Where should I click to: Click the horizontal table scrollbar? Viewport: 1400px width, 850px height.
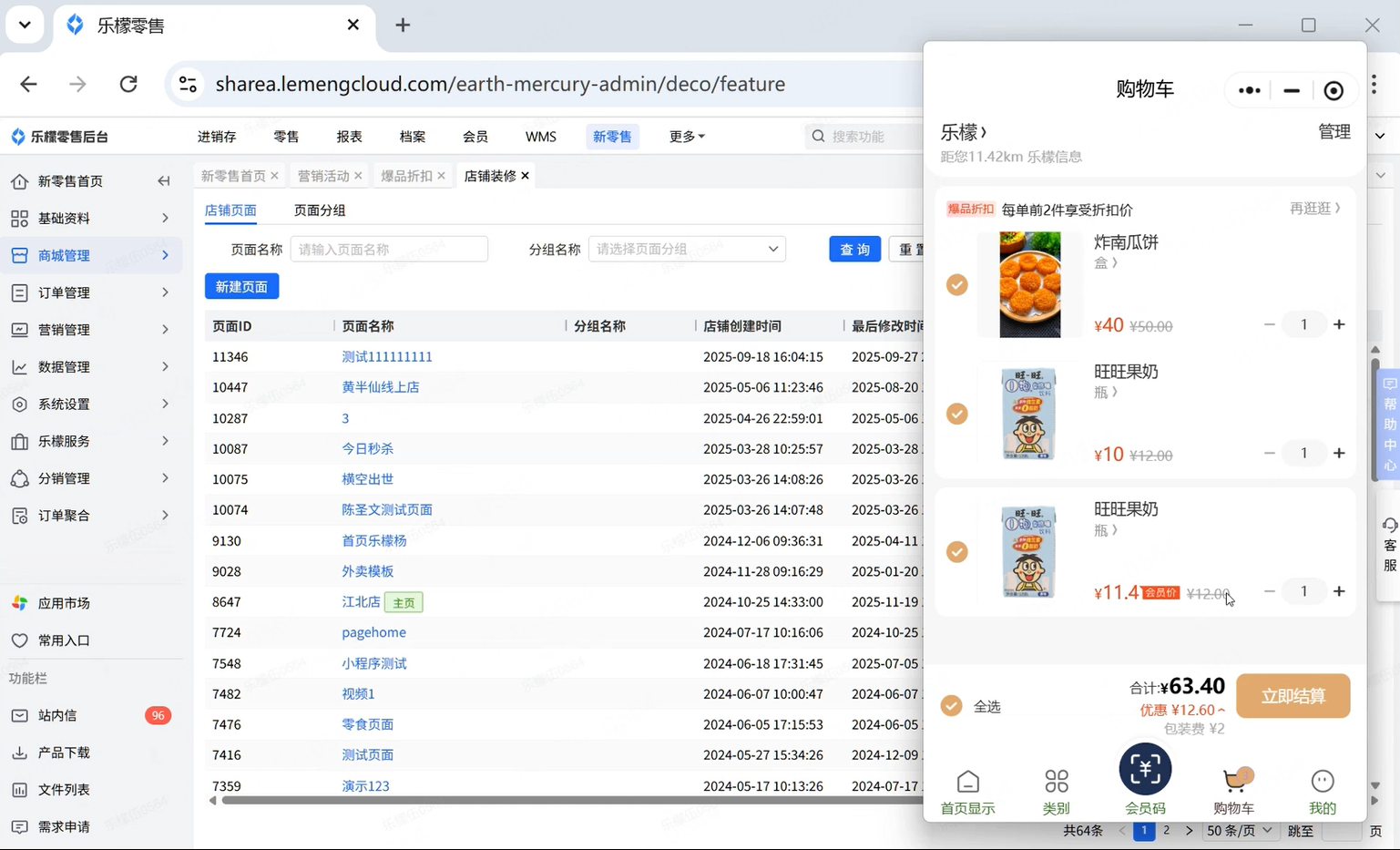click(574, 801)
